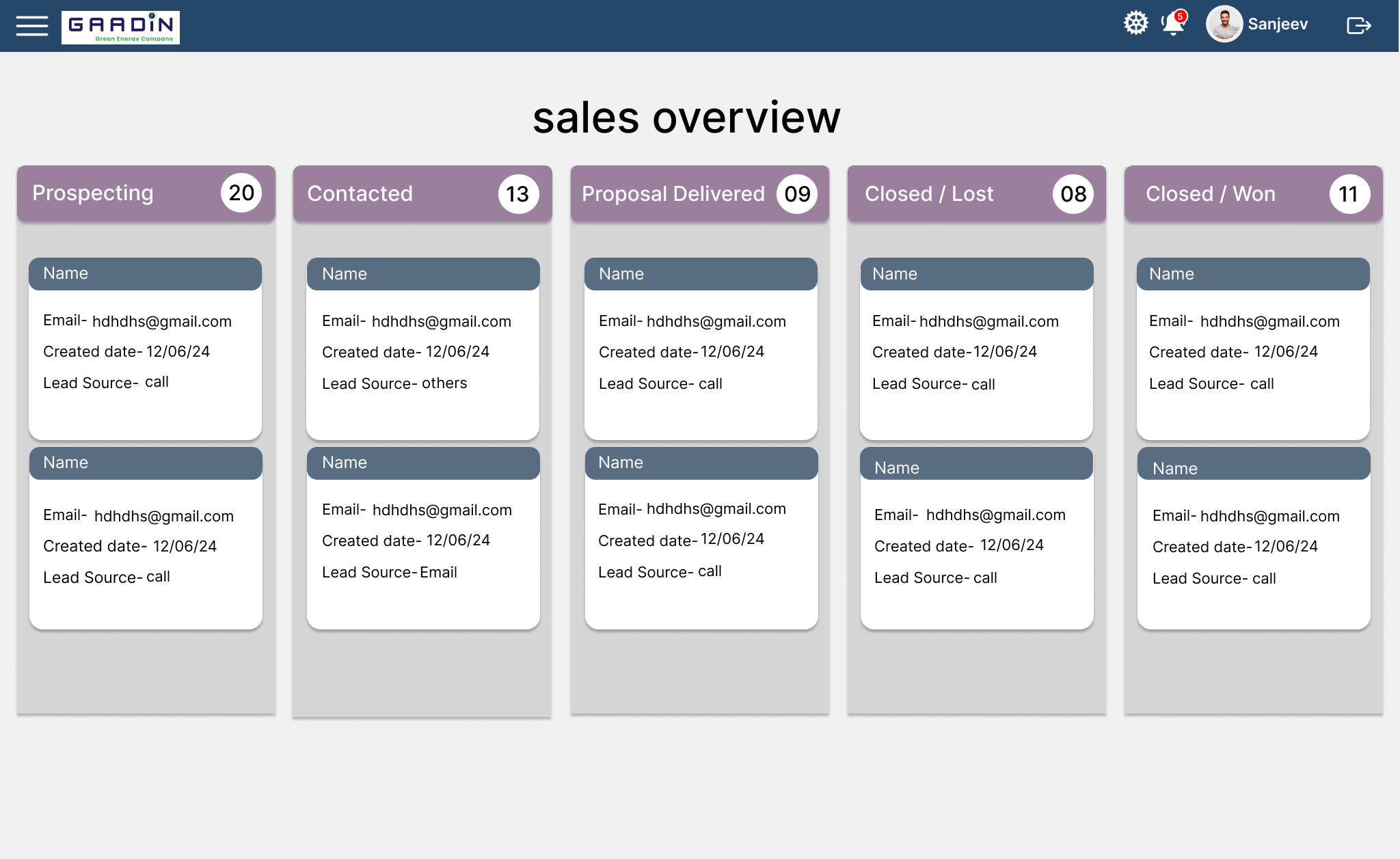Viewport: 1400px width, 859px height.
Task: Open the settings gear icon
Action: point(1135,23)
